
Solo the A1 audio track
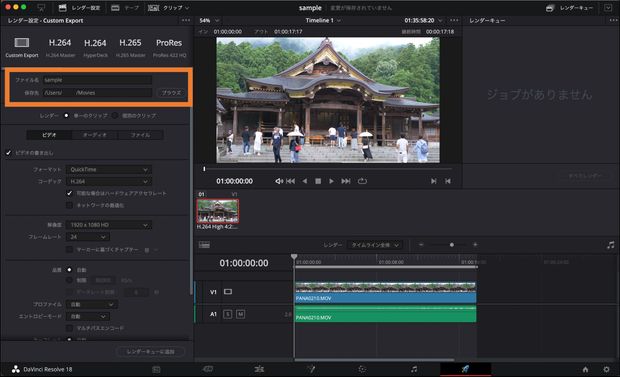(227, 314)
